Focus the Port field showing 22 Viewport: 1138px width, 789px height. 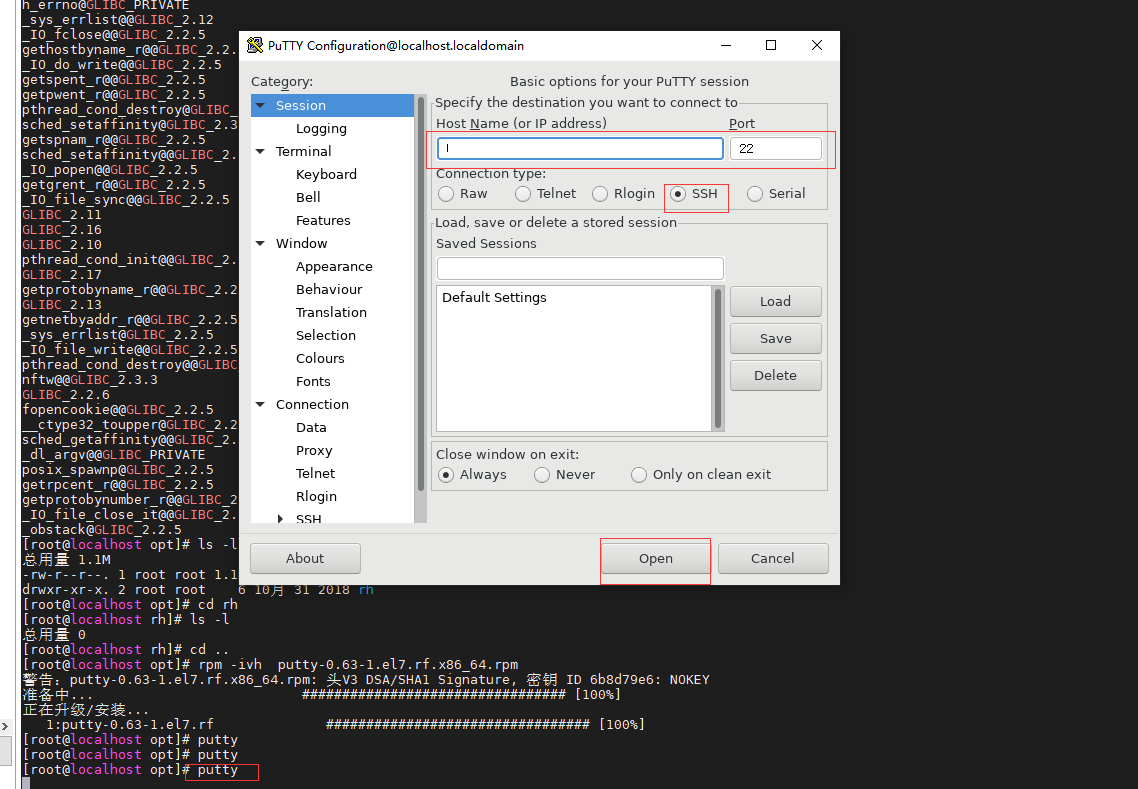point(775,148)
